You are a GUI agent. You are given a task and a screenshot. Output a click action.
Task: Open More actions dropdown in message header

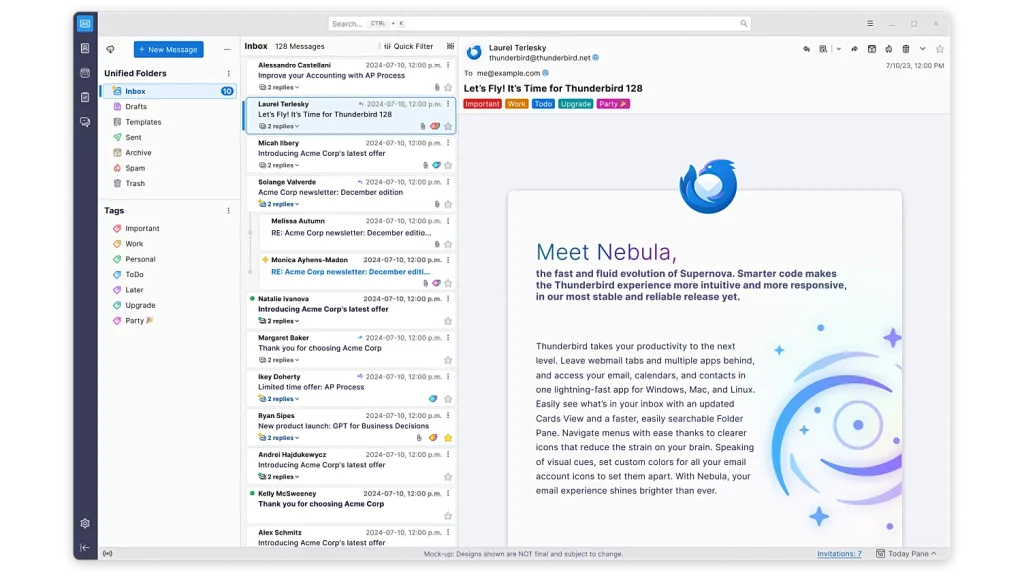tap(922, 49)
